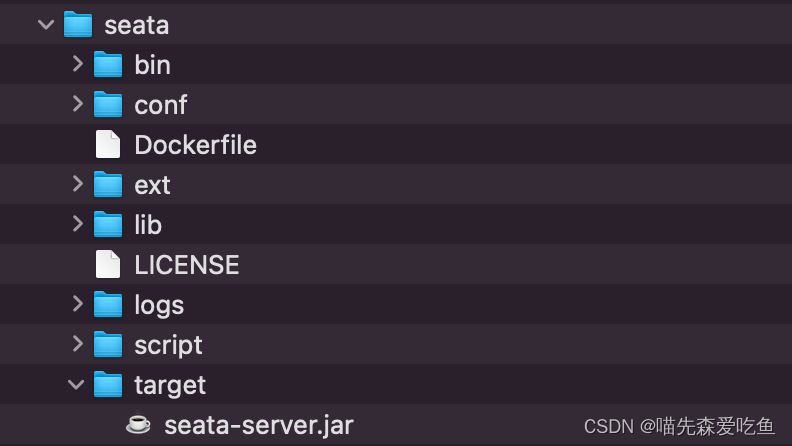
Task: Click the lib folder icon
Action: (107, 224)
